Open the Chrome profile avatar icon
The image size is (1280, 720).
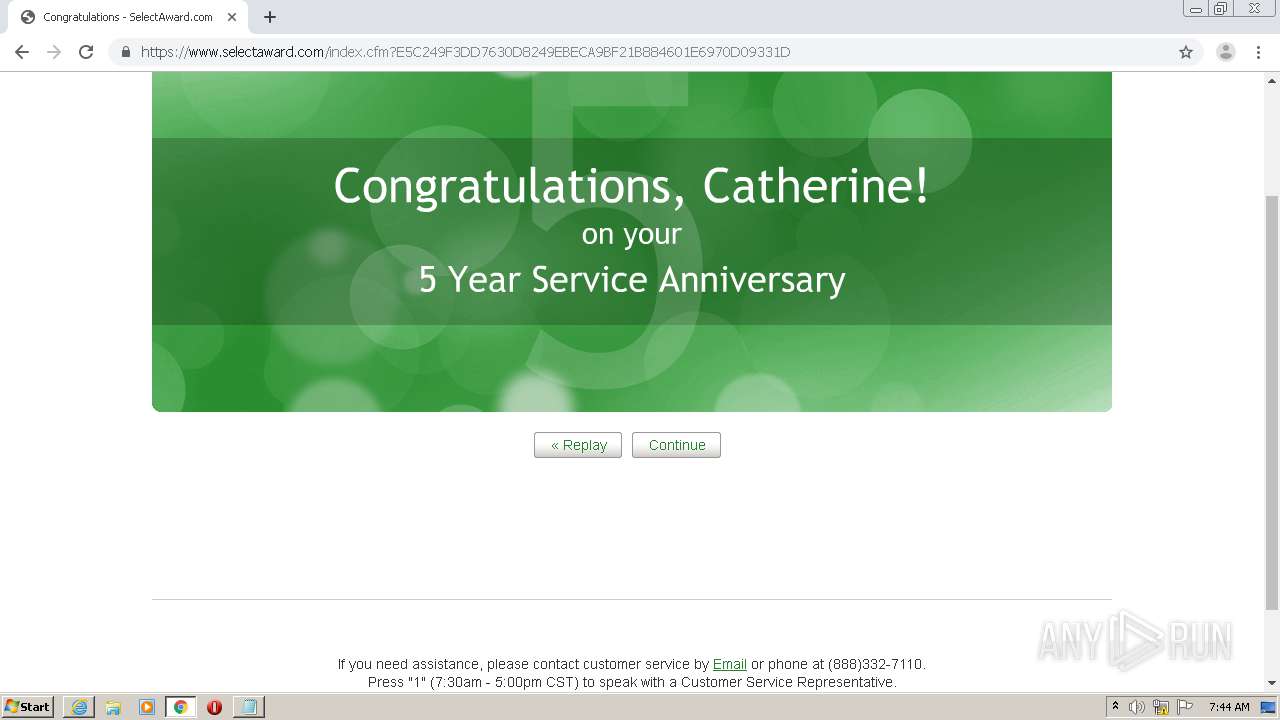click(x=1226, y=52)
